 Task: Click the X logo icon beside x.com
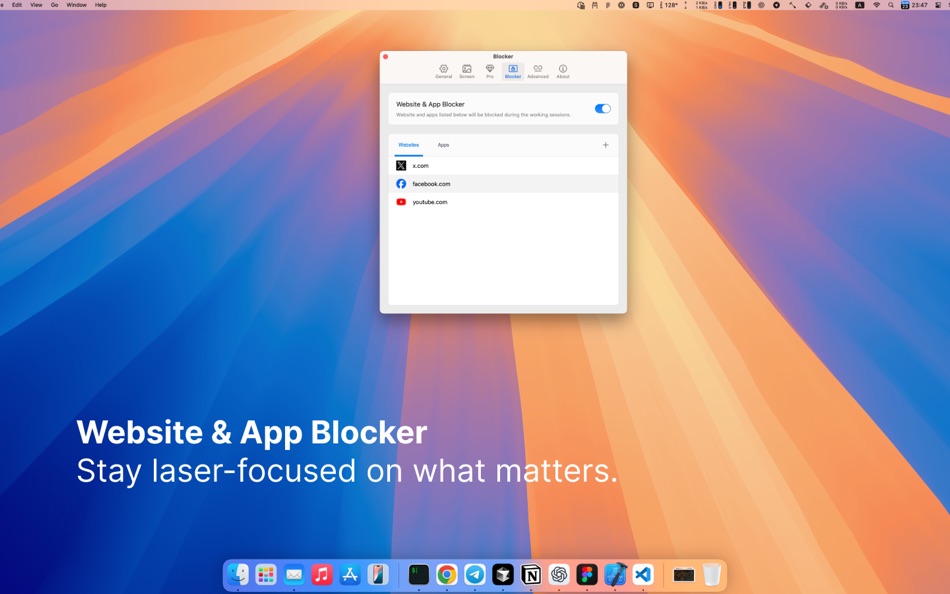coord(401,165)
